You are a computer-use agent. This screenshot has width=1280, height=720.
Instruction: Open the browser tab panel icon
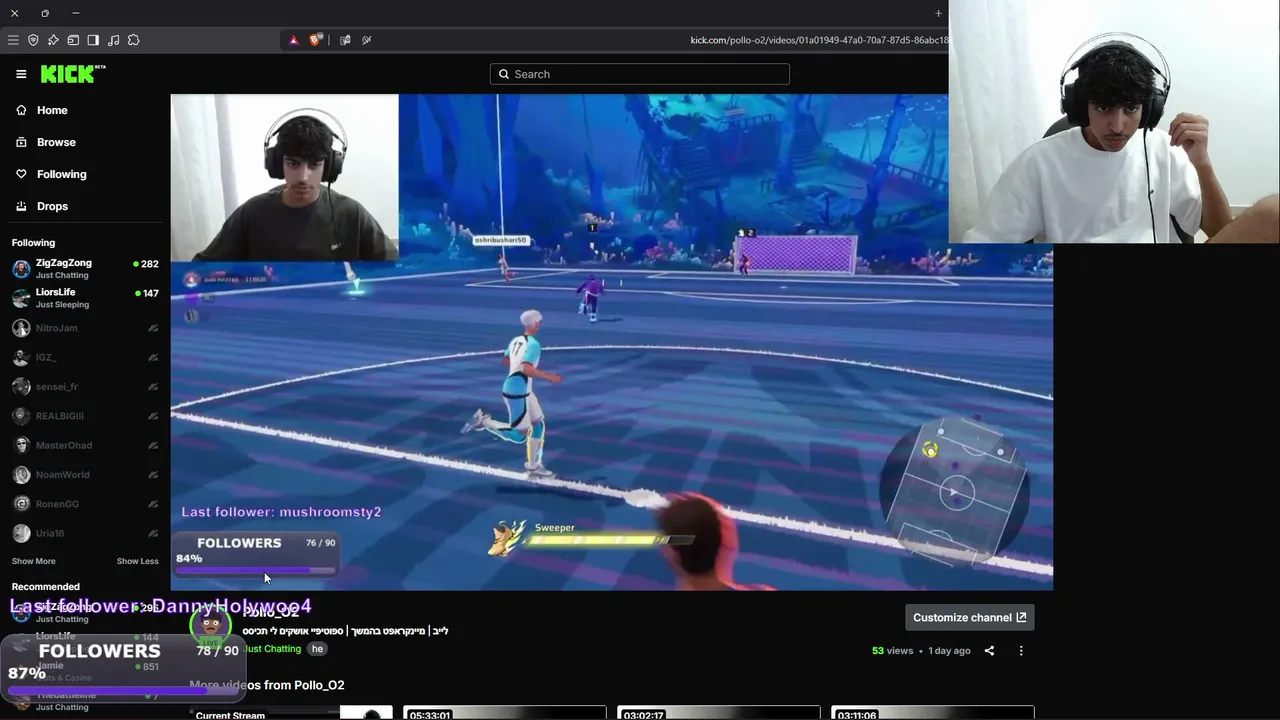(x=73, y=40)
